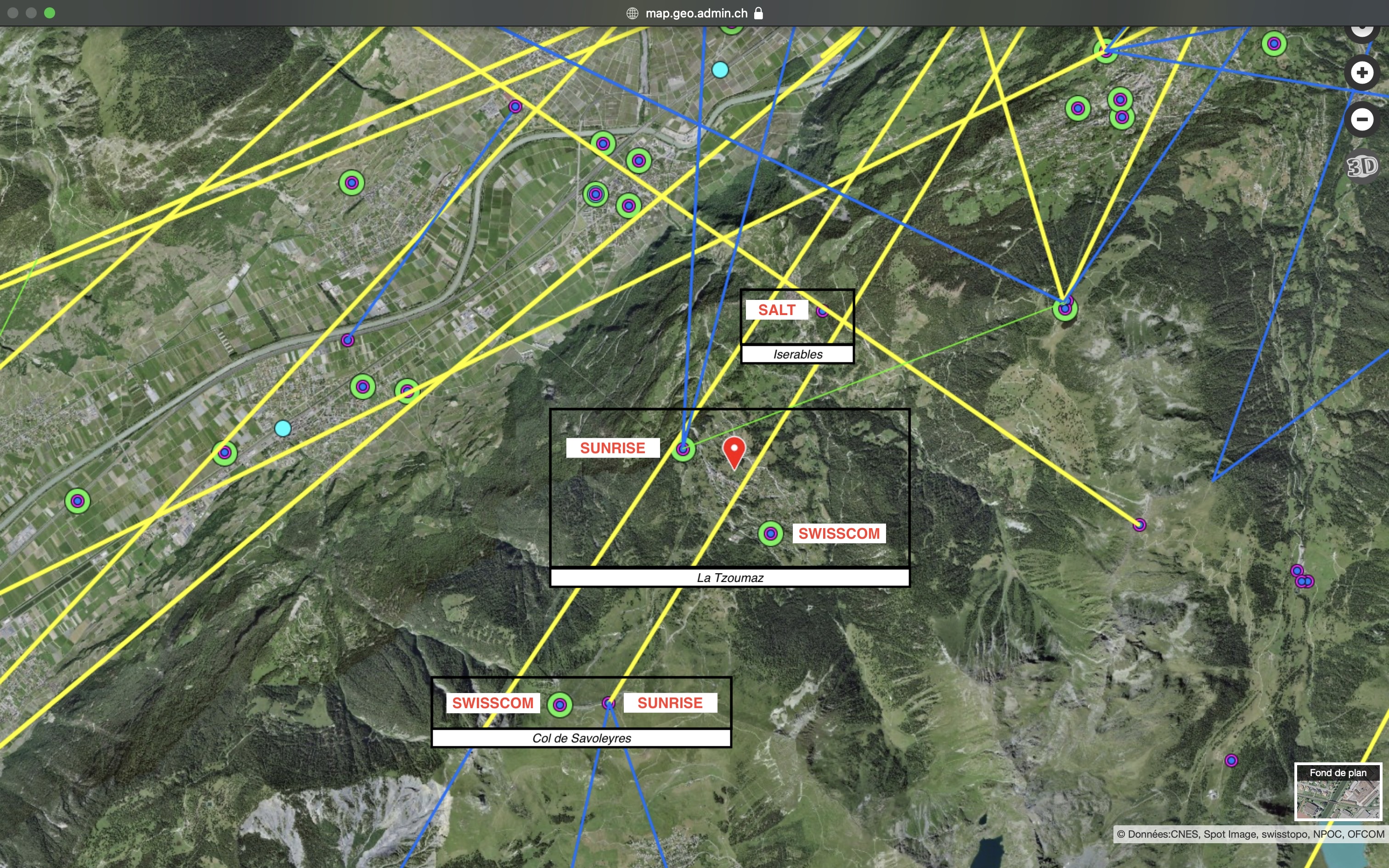The image size is (1389, 868).
Task: Open the Fond de plan background selector
Action: click(1338, 792)
